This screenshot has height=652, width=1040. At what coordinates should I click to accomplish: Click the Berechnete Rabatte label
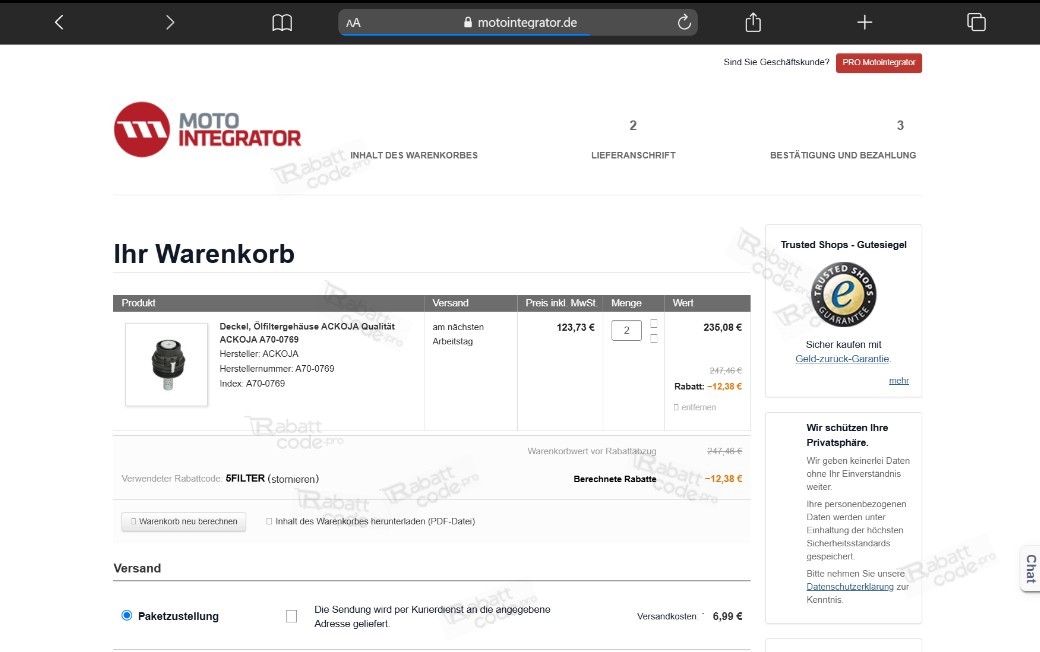point(615,479)
